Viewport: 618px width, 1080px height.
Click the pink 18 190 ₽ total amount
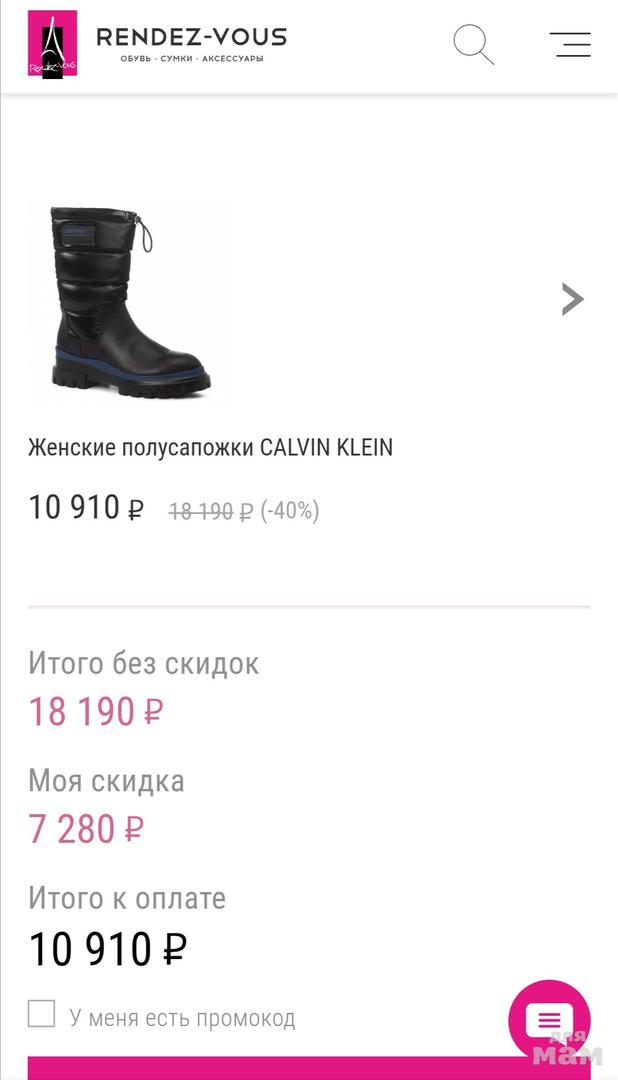coord(95,712)
